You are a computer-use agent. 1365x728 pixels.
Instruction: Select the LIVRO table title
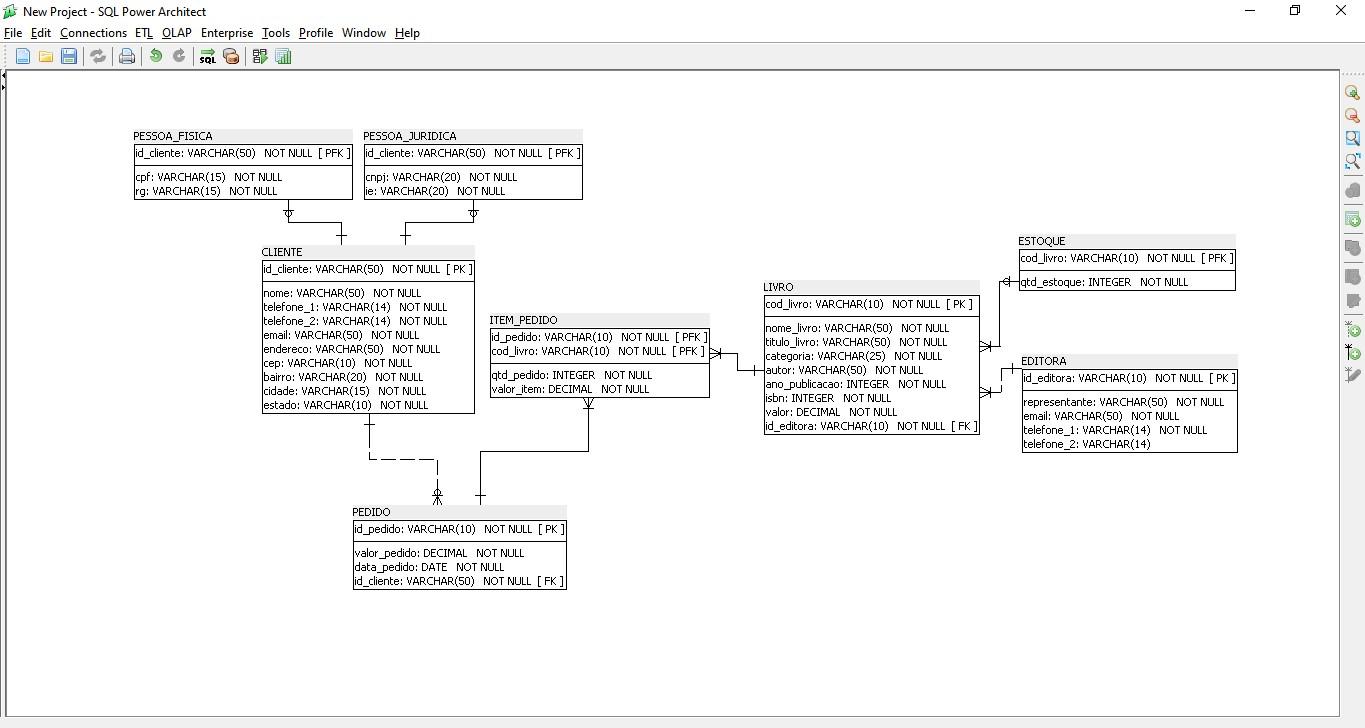click(778, 287)
